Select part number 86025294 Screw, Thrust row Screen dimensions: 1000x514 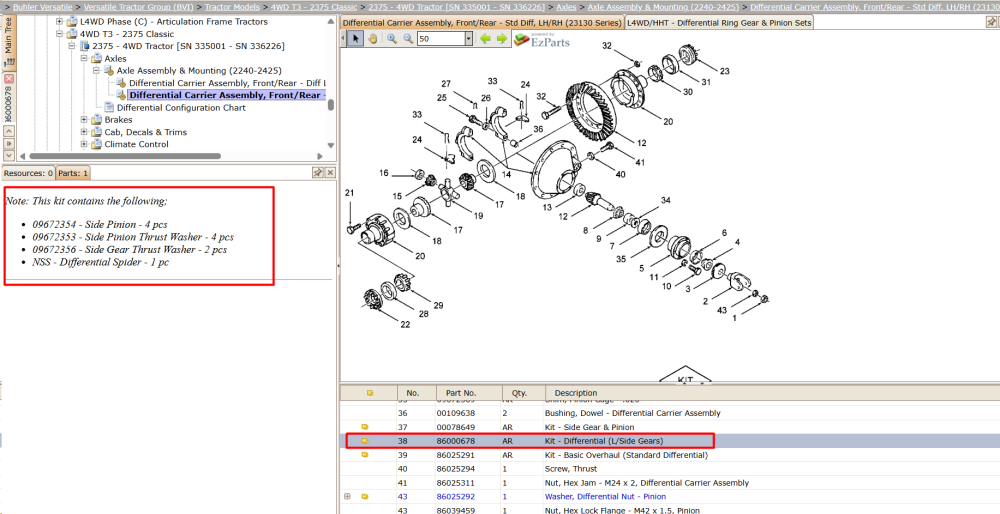pyautogui.click(x=670, y=469)
